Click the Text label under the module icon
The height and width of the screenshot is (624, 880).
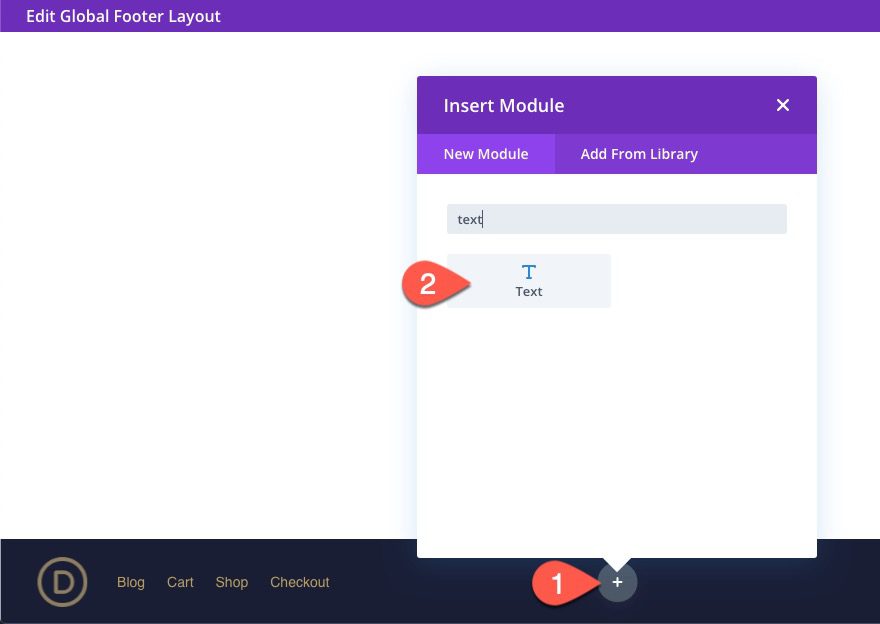(x=528, y=291)
